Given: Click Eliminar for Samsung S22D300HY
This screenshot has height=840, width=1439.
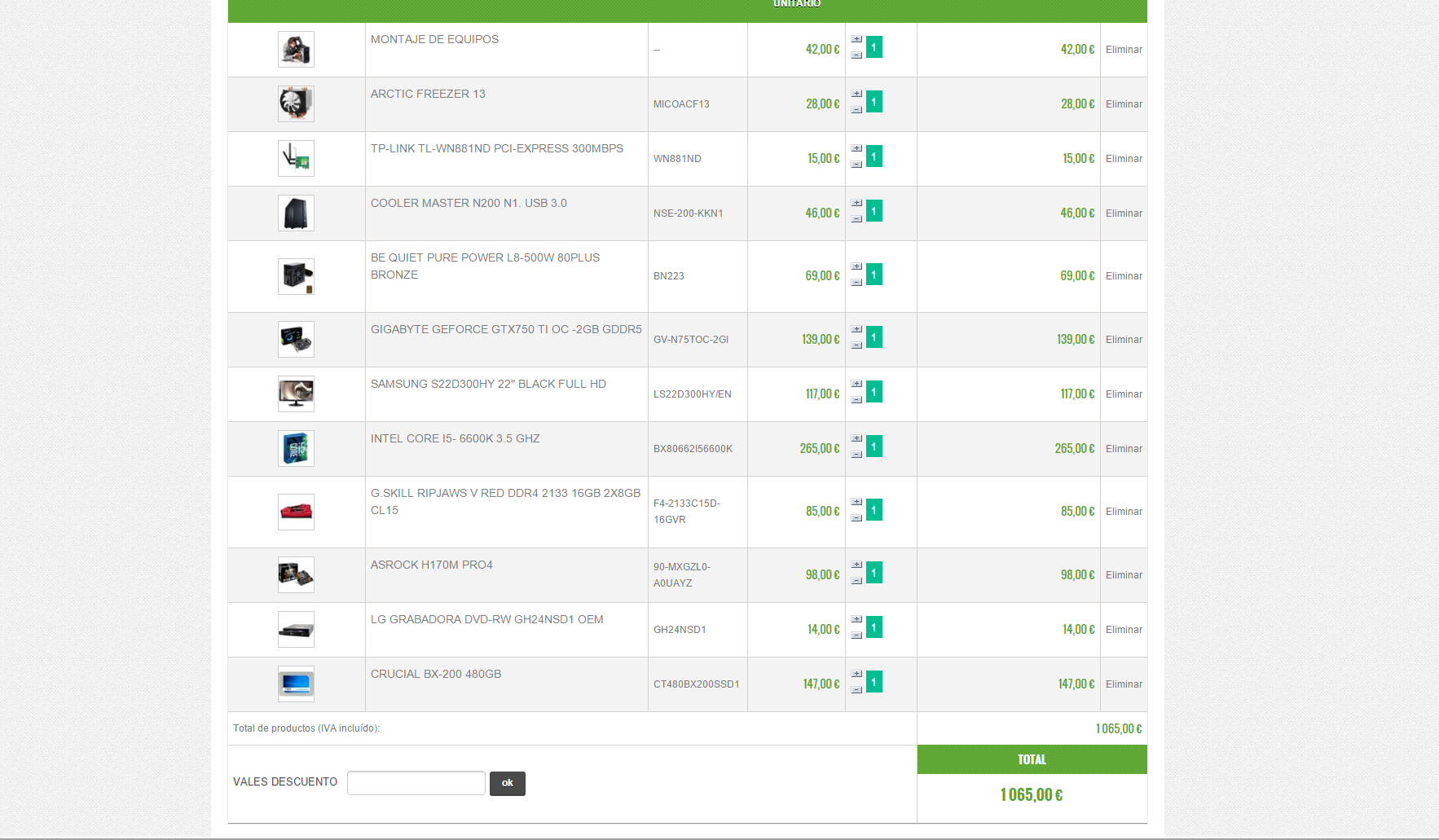Looking at the screenshot, I should (1124, 394).
